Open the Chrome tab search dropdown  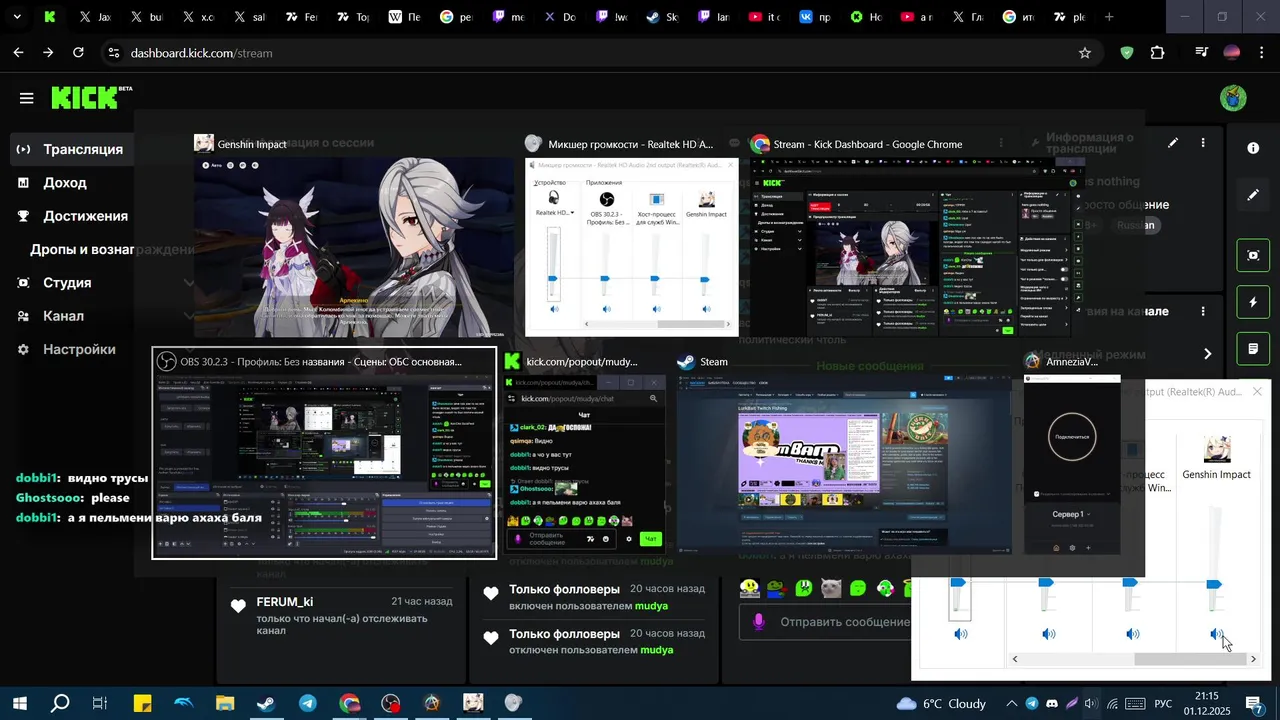click(x=19, y=17)
